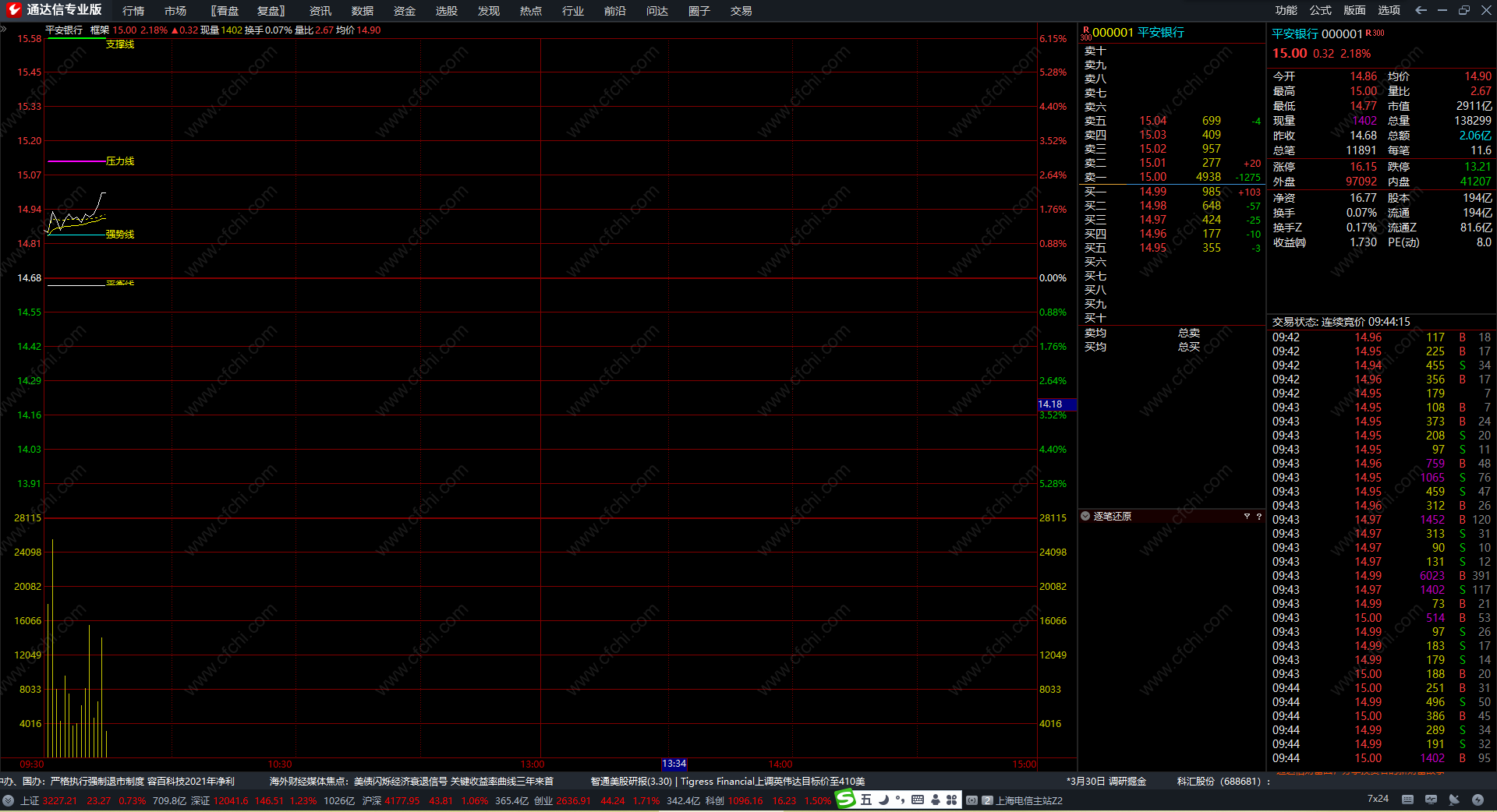1497x812 pixels.
Task: Click the 7x24 news button
Action: coord(1378,799)
